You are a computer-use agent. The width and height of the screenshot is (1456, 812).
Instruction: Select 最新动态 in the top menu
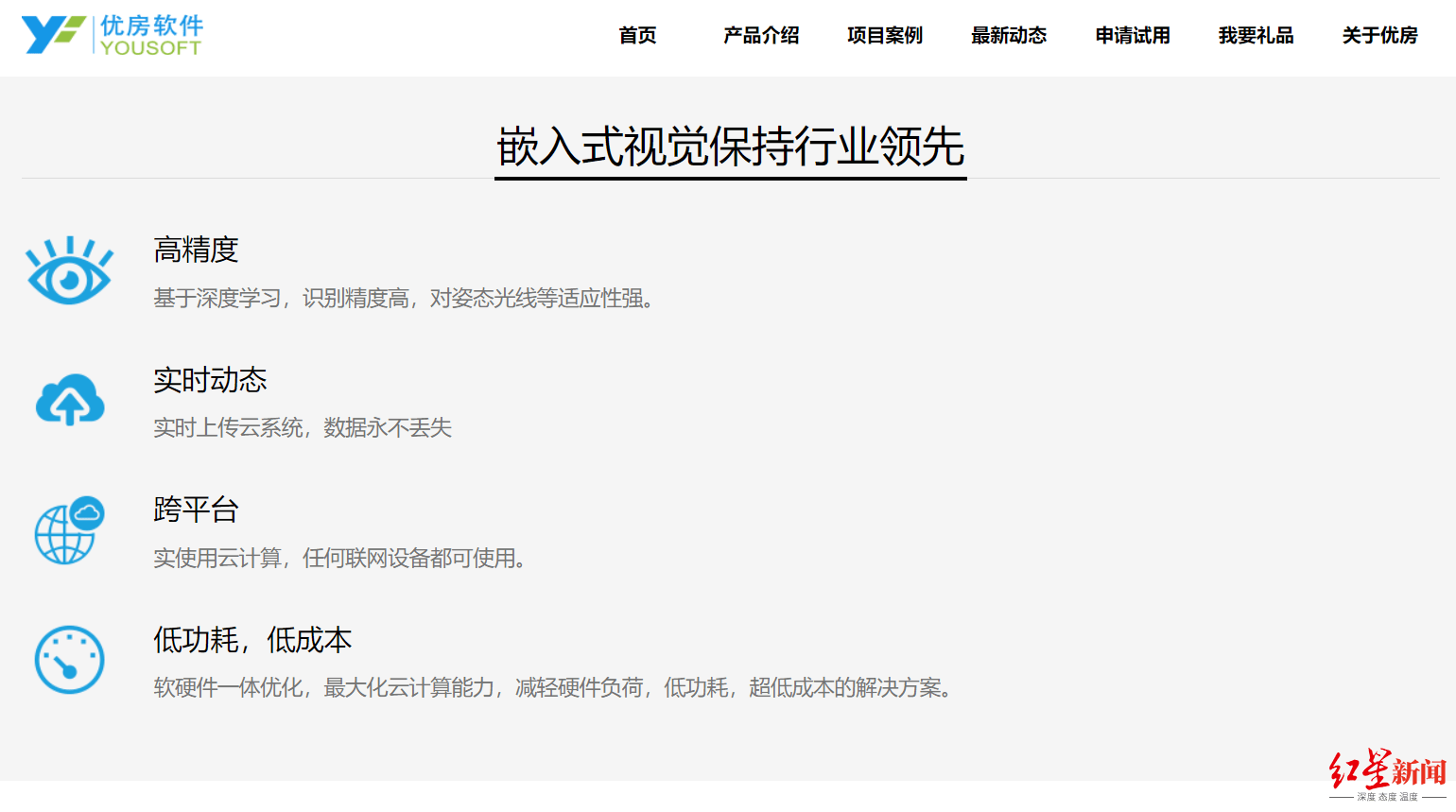(1009, 36)
